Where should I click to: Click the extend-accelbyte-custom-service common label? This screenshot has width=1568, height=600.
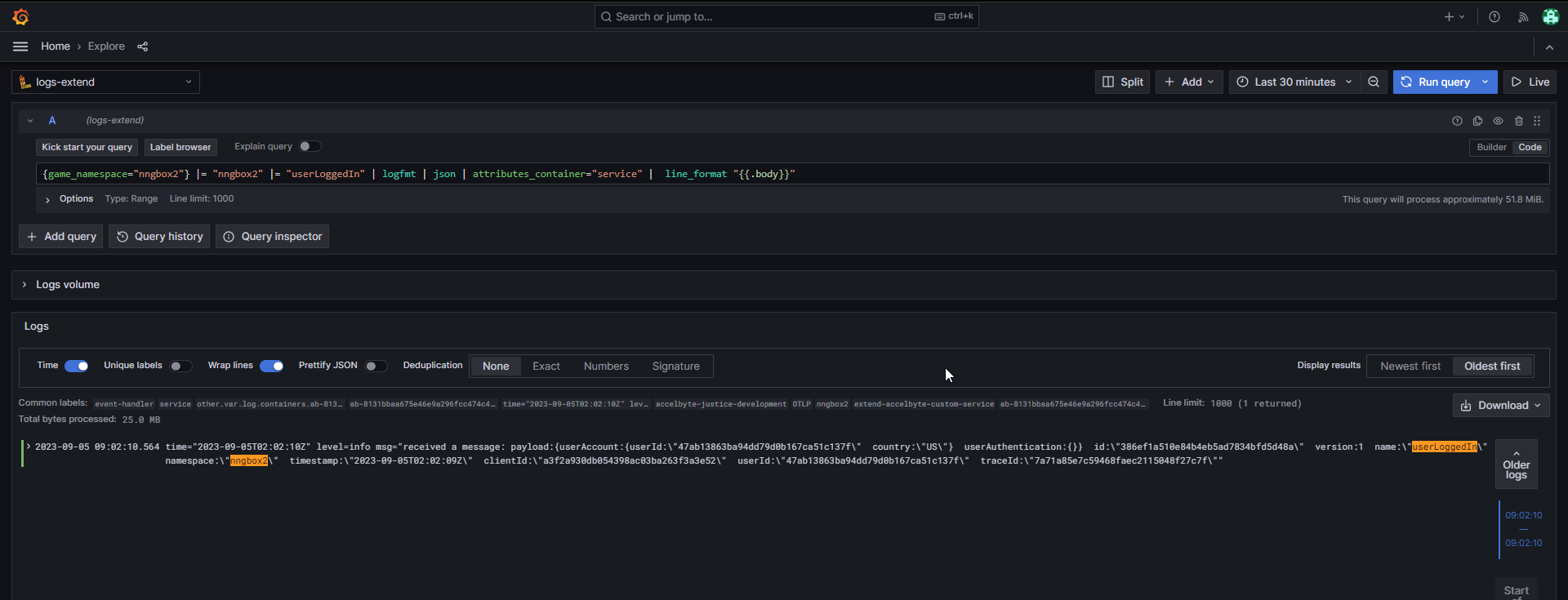[924, 404]
